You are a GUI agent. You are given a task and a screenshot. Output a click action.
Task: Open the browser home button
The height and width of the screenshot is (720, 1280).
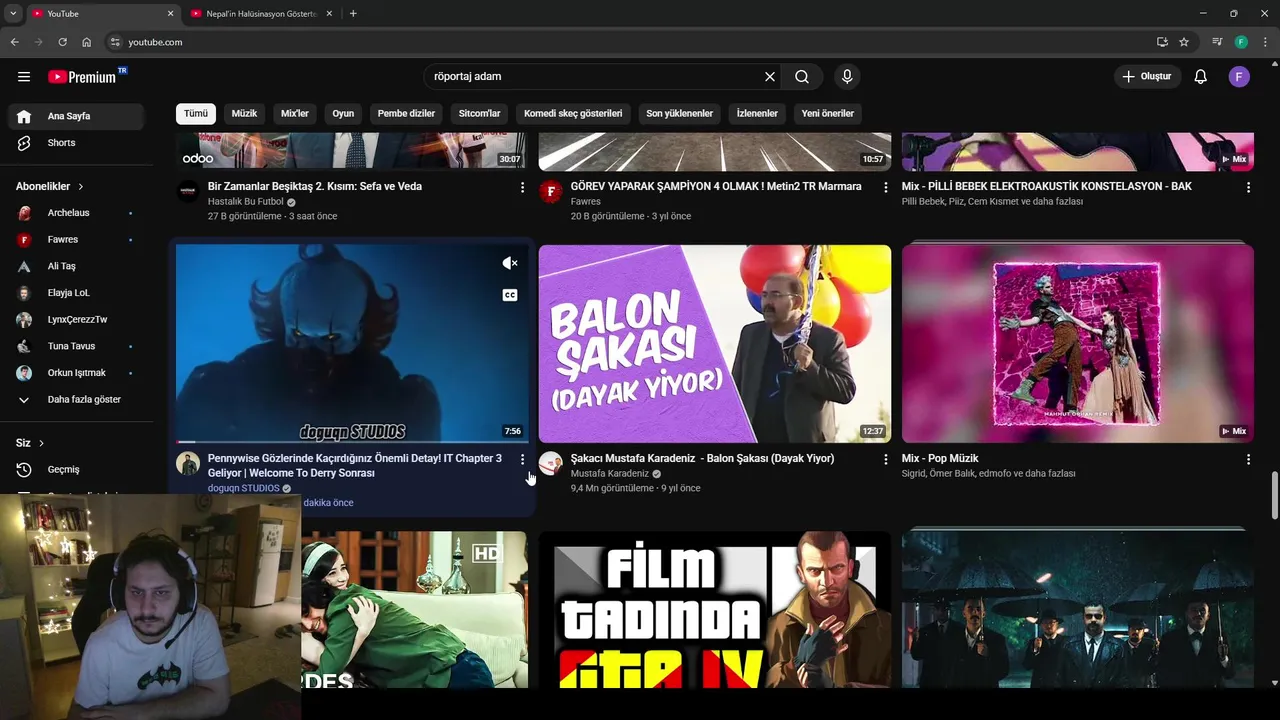point(87,42)
